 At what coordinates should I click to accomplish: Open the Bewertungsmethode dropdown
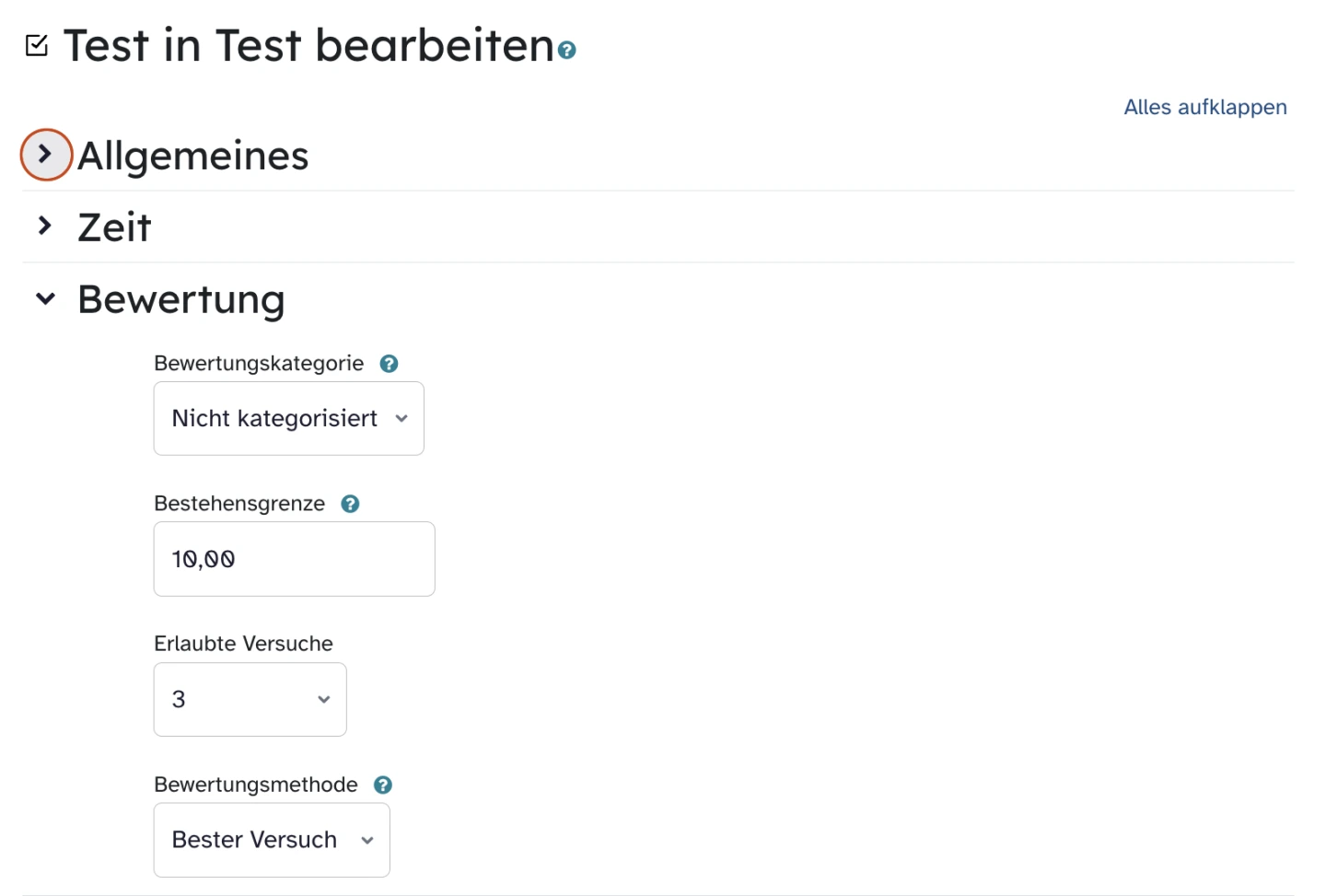[272, 840]
